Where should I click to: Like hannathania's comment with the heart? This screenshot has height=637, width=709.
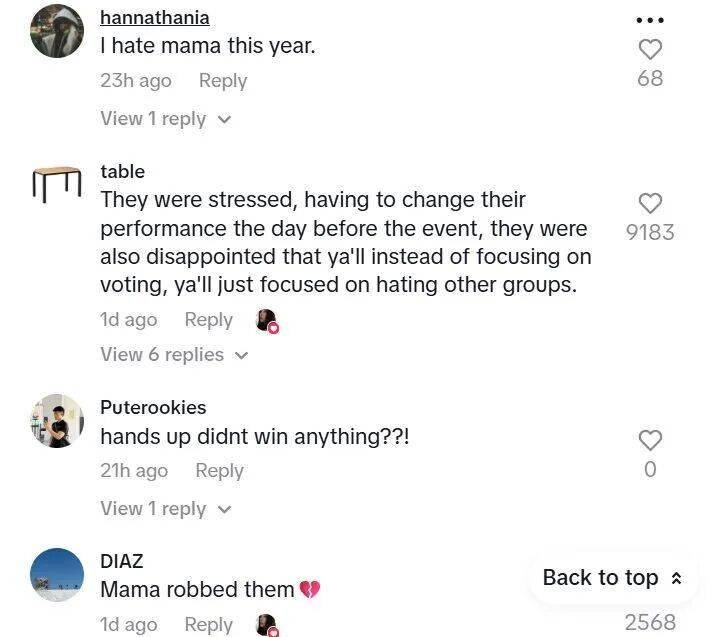click(650, 49)
